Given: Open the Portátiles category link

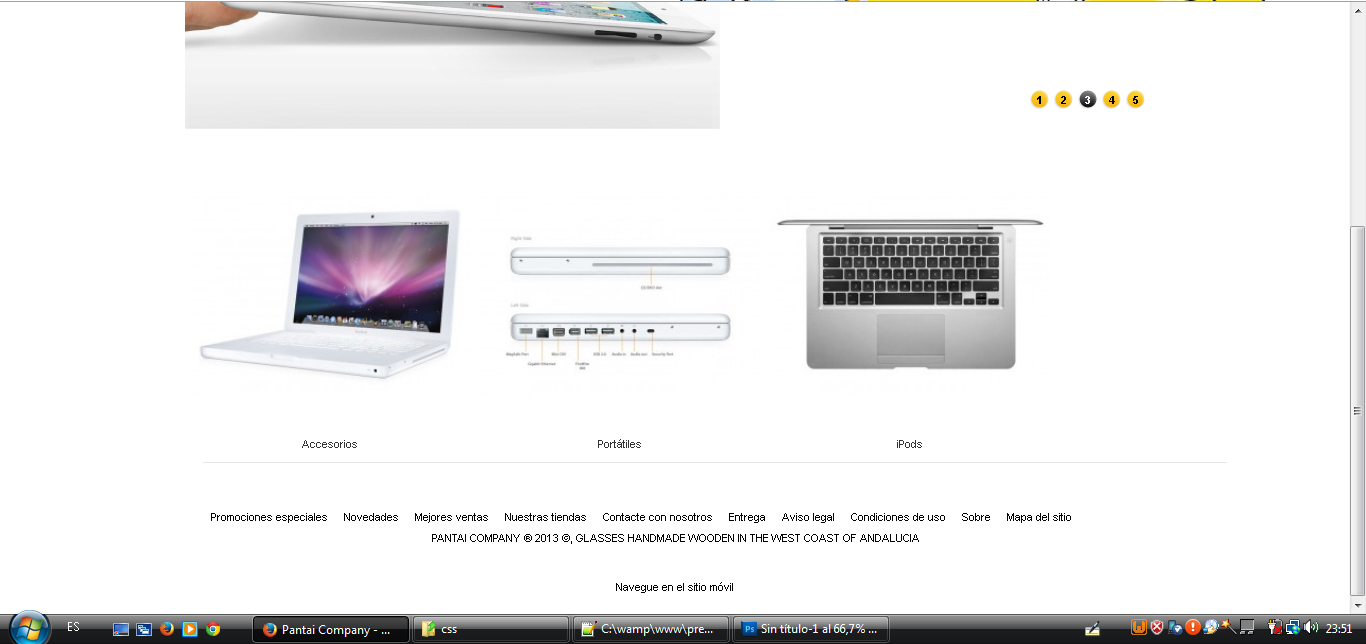Looking at the screenshot, I should (x=619, y=444).
